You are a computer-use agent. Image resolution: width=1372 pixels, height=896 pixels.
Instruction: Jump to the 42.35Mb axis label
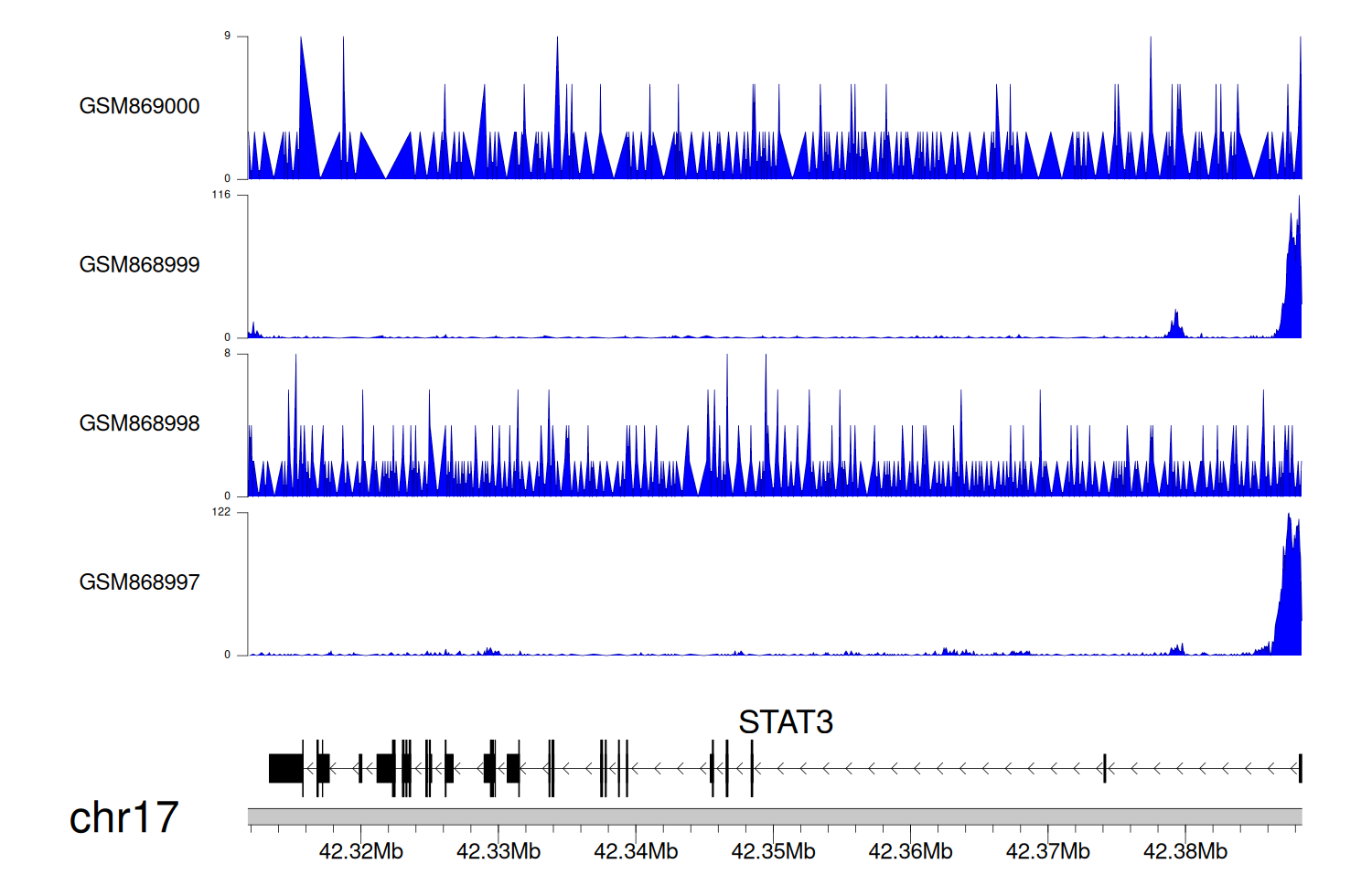[773, 852]
